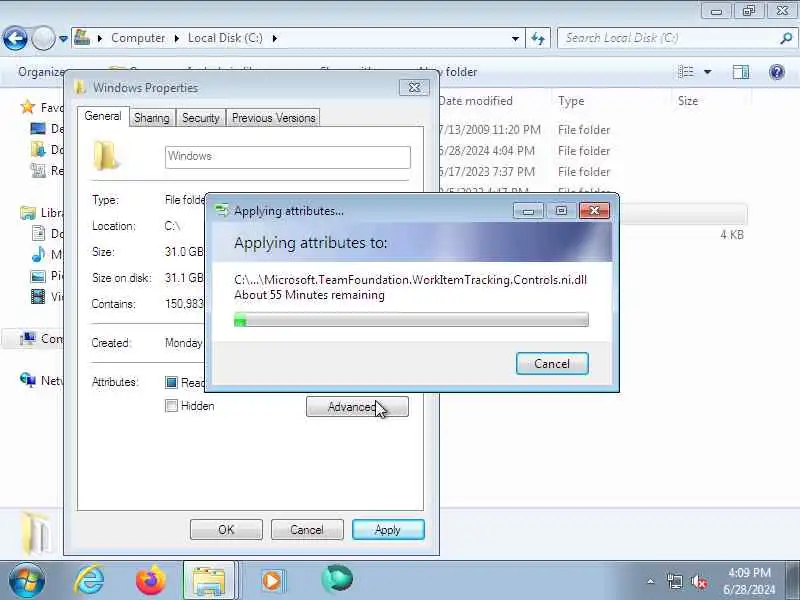800x600 pixels.
Task: Open Music library icon
Action: [x=38, y=254]
